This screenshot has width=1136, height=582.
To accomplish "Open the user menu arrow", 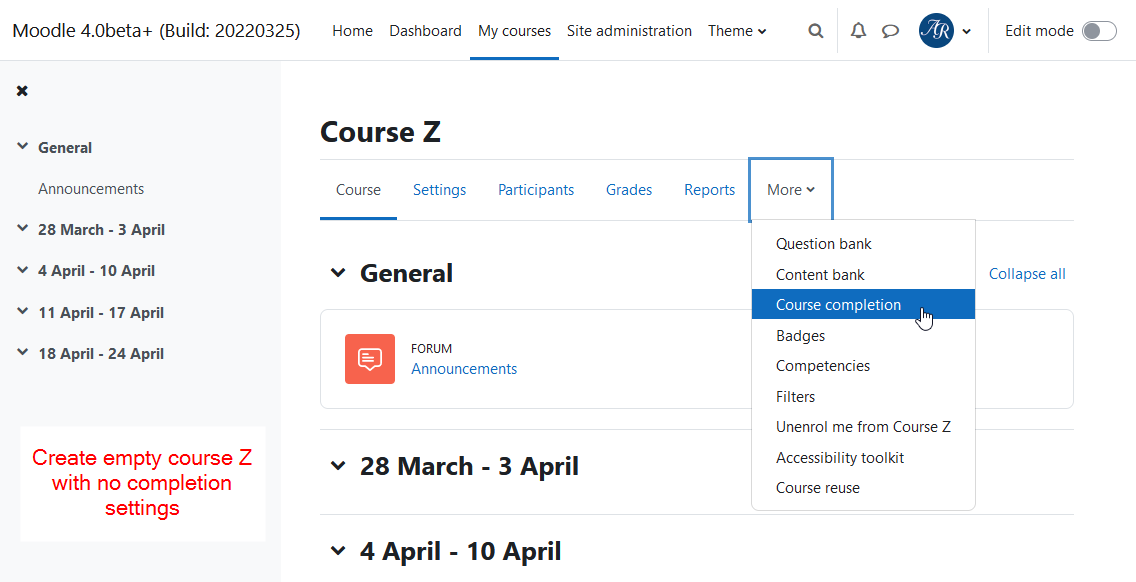I will click(966, 31).
